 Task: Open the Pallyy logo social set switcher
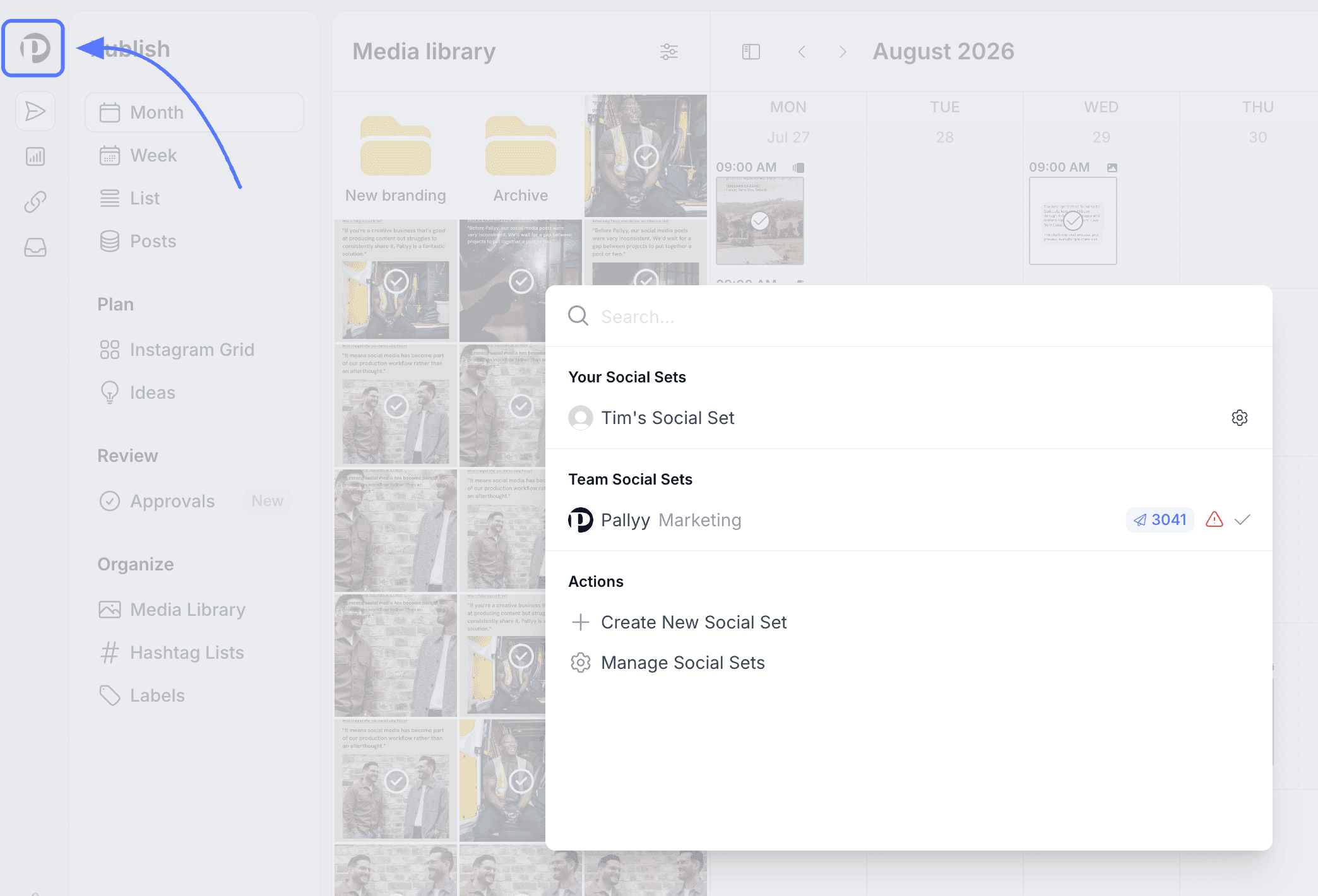click(x=33, y=48)
